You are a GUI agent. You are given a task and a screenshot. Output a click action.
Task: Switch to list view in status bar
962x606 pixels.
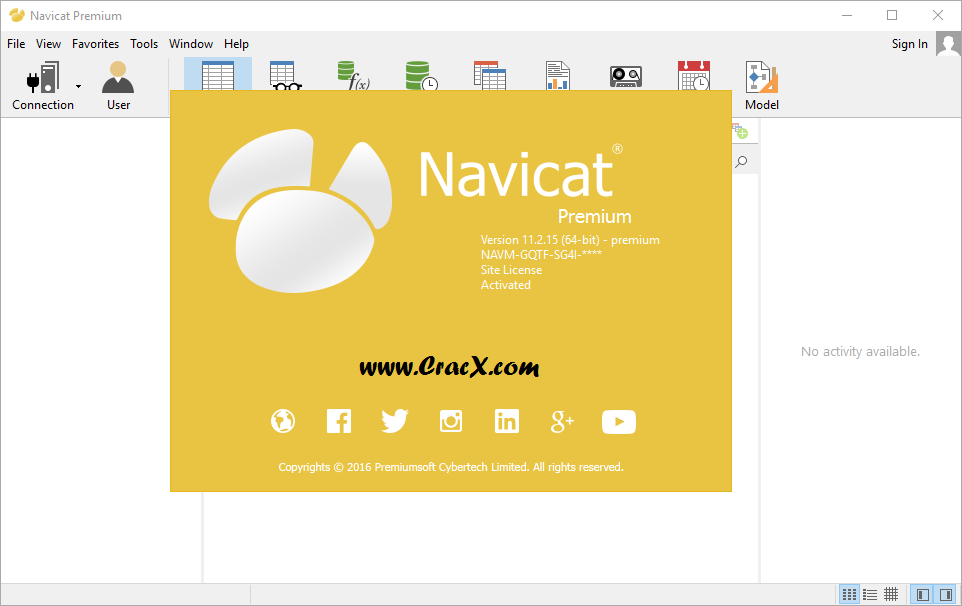click(x=870, y=594)
